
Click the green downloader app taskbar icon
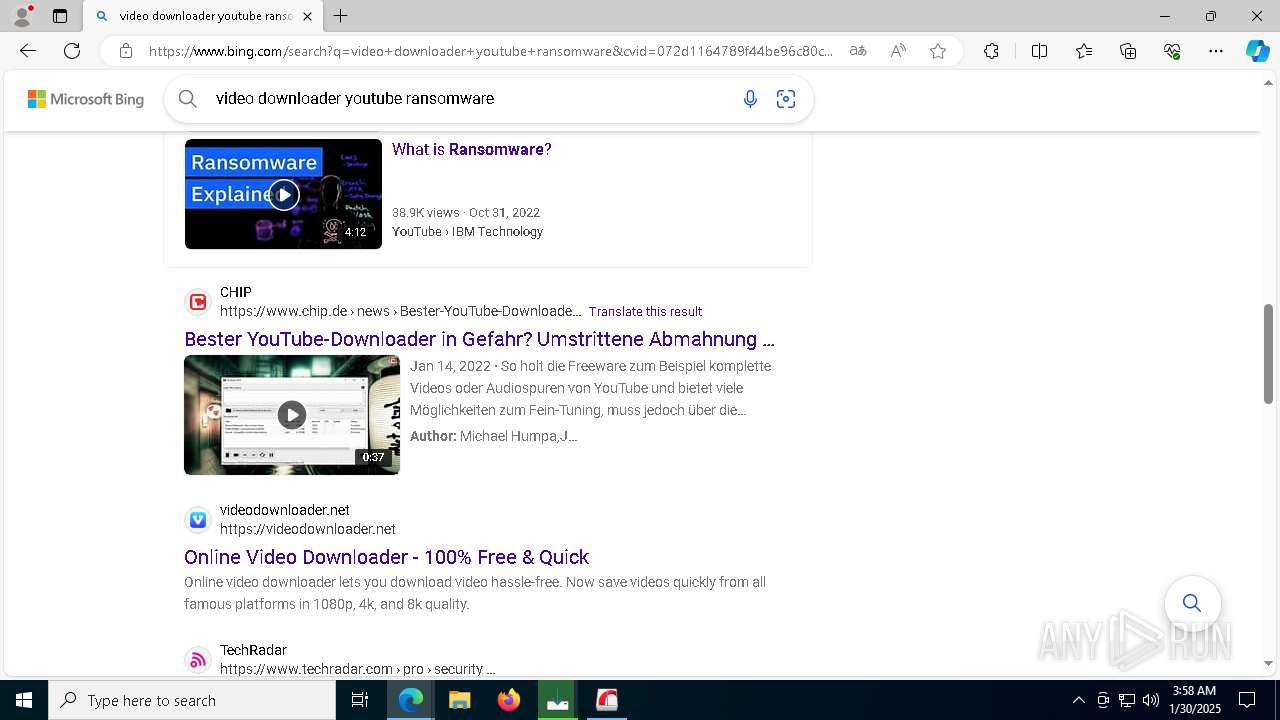558,700
